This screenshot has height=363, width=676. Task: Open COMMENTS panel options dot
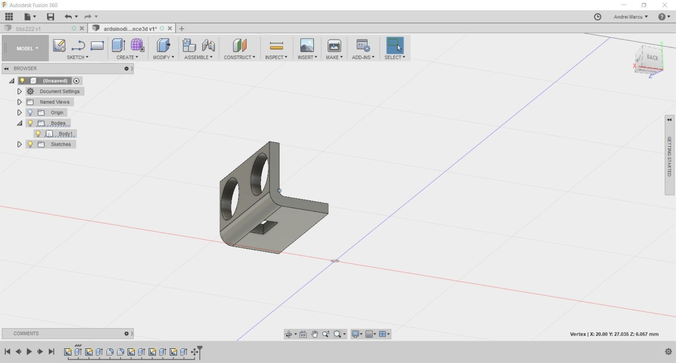126,334
